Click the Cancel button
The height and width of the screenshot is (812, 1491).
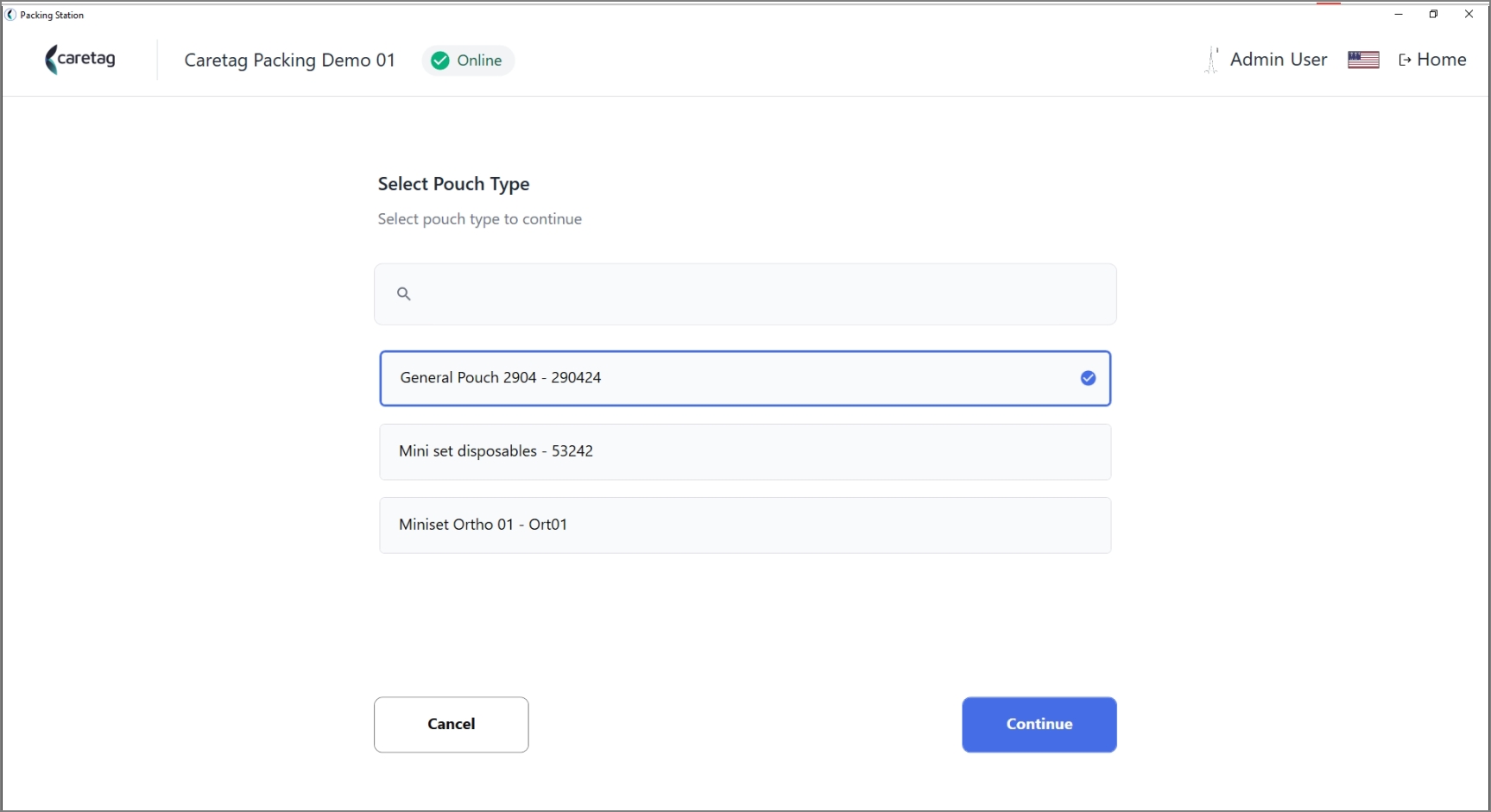pos(452,725)
